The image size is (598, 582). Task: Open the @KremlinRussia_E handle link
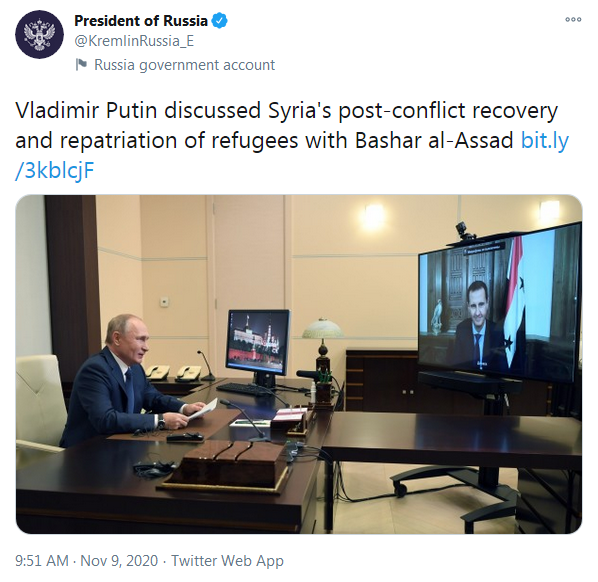click(x=134, y=41)
